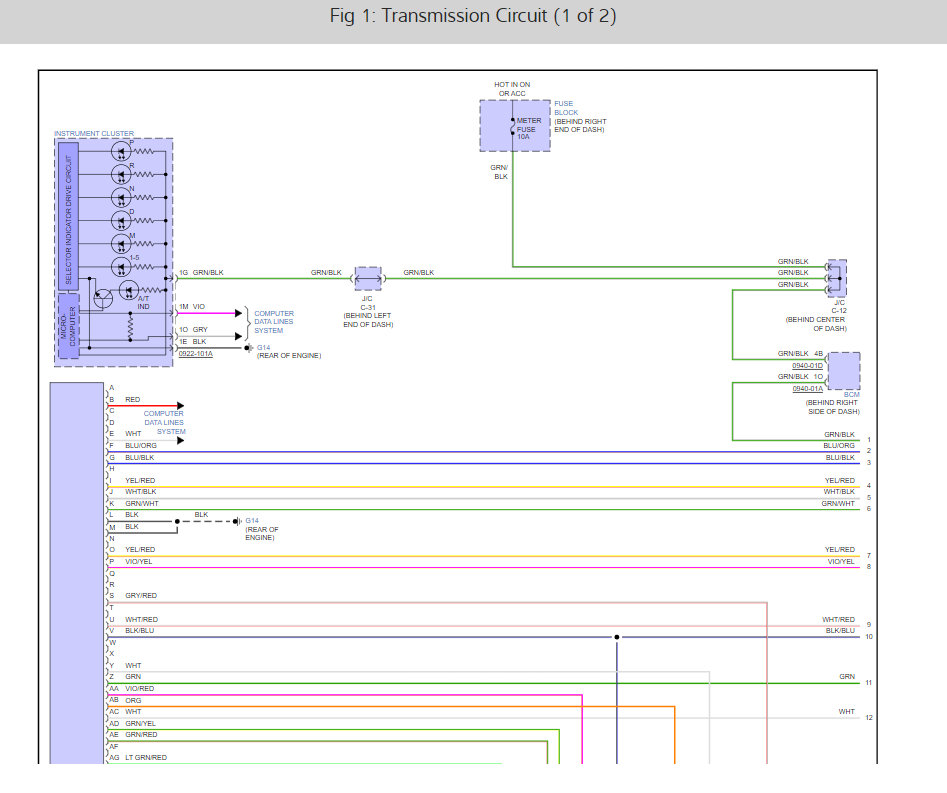Click the P position indicator LED symbol
This screenshot has height=793, width=947.
click(119, 151)
